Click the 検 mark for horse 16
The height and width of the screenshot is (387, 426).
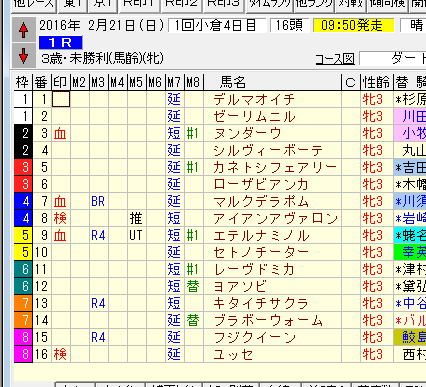click(60, 354)
